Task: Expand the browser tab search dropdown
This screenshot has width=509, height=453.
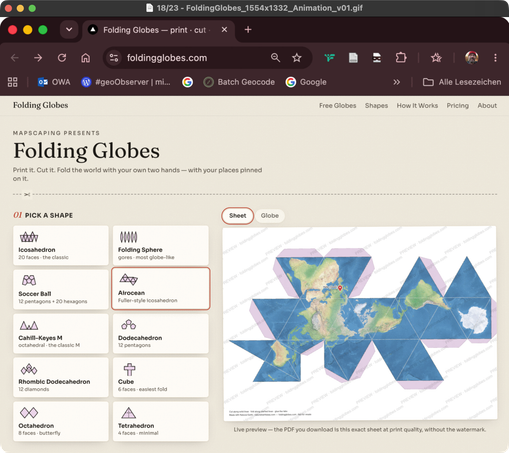Action: point(69,30)
